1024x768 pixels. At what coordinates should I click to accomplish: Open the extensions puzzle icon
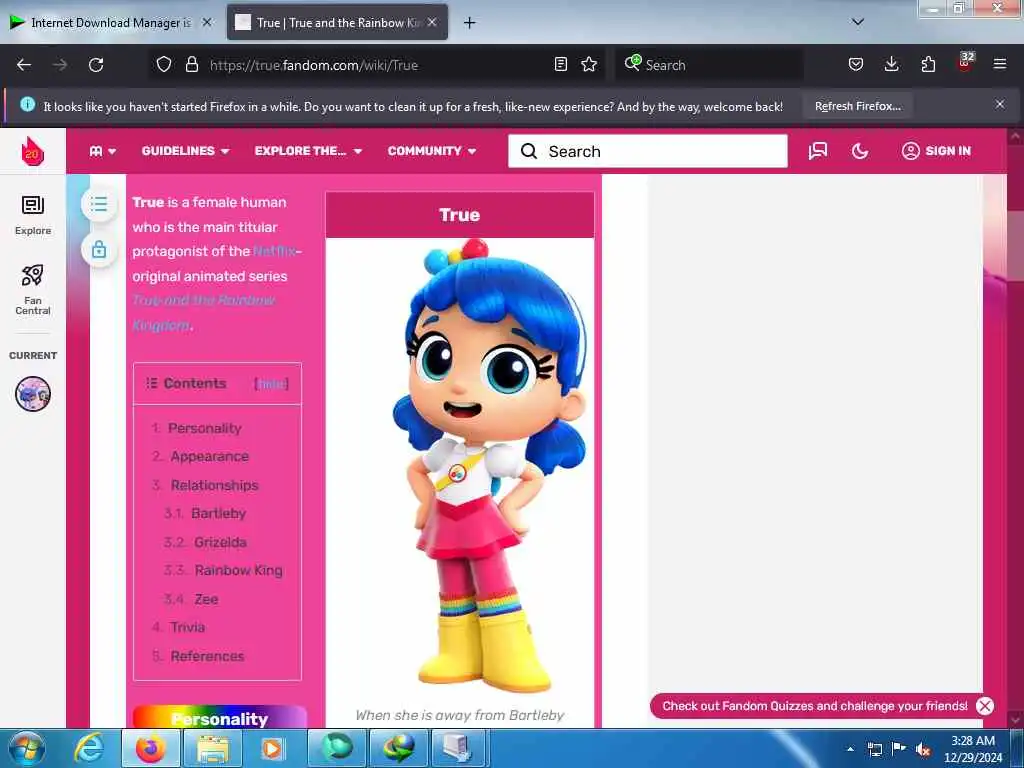coord(928,64)
